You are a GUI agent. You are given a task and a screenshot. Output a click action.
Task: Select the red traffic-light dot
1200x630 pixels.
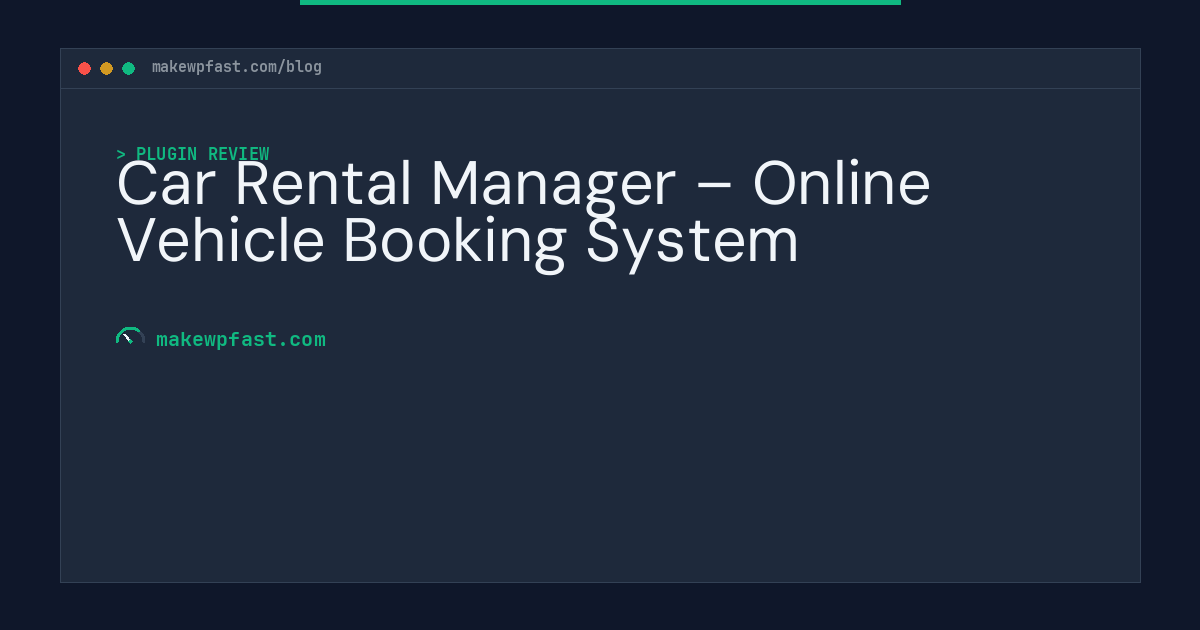point(85,68)
